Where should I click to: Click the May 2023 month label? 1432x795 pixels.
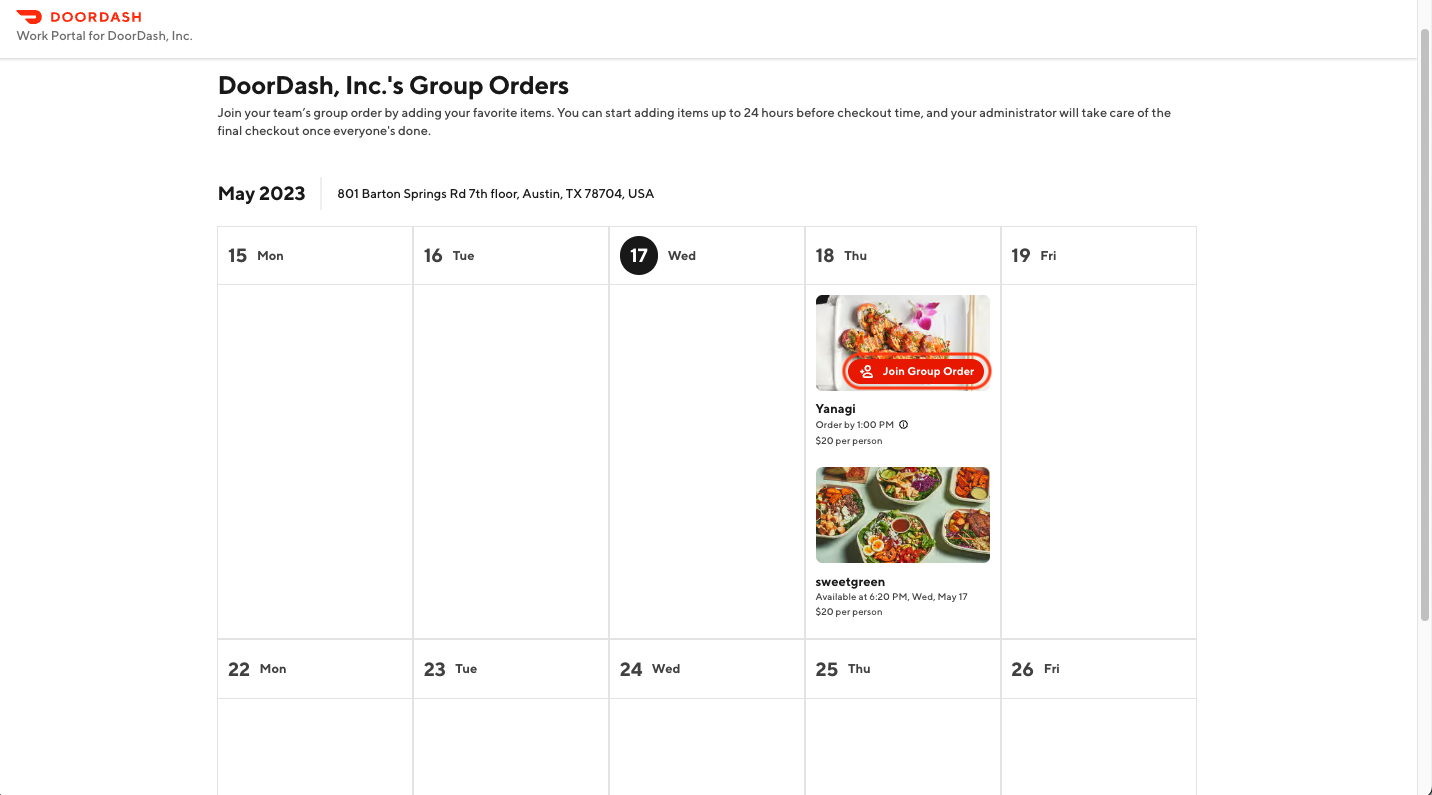(x=261, y=194)
